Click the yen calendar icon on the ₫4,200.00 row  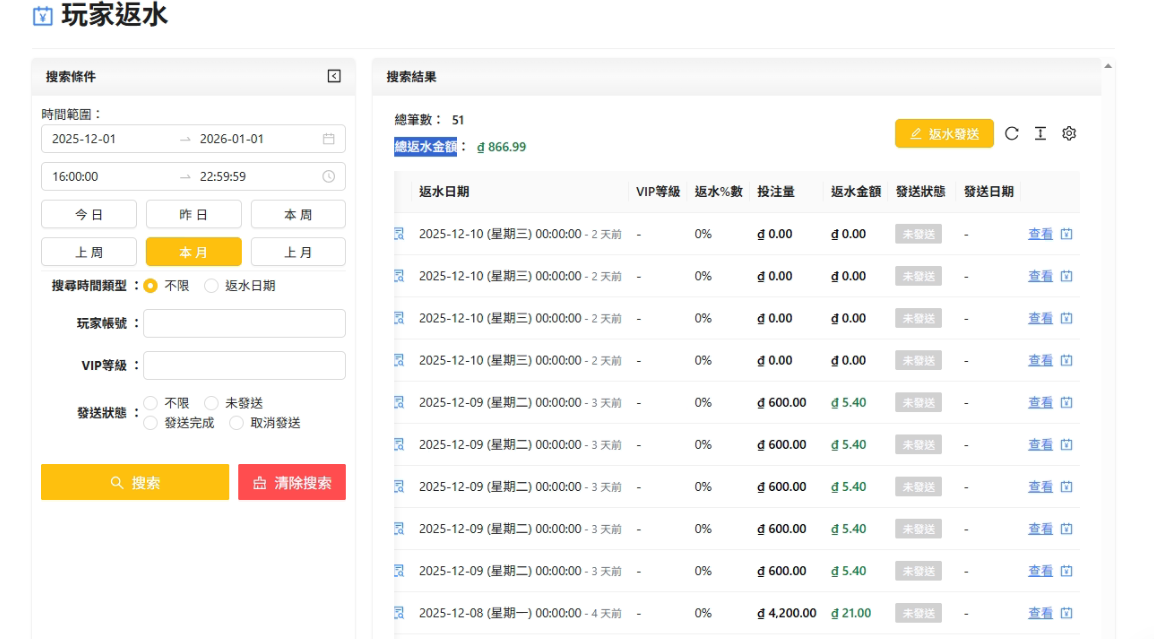(x=1066, y=613)
